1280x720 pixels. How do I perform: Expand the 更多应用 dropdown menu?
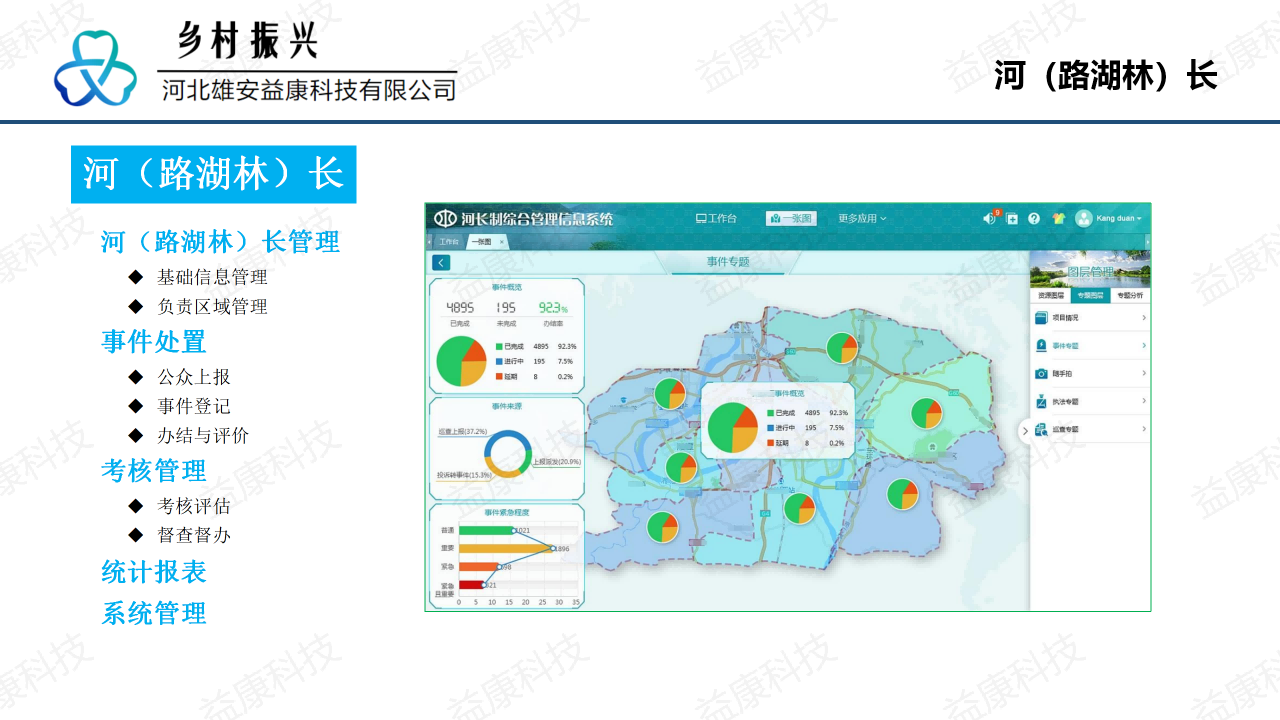[862, 218]
